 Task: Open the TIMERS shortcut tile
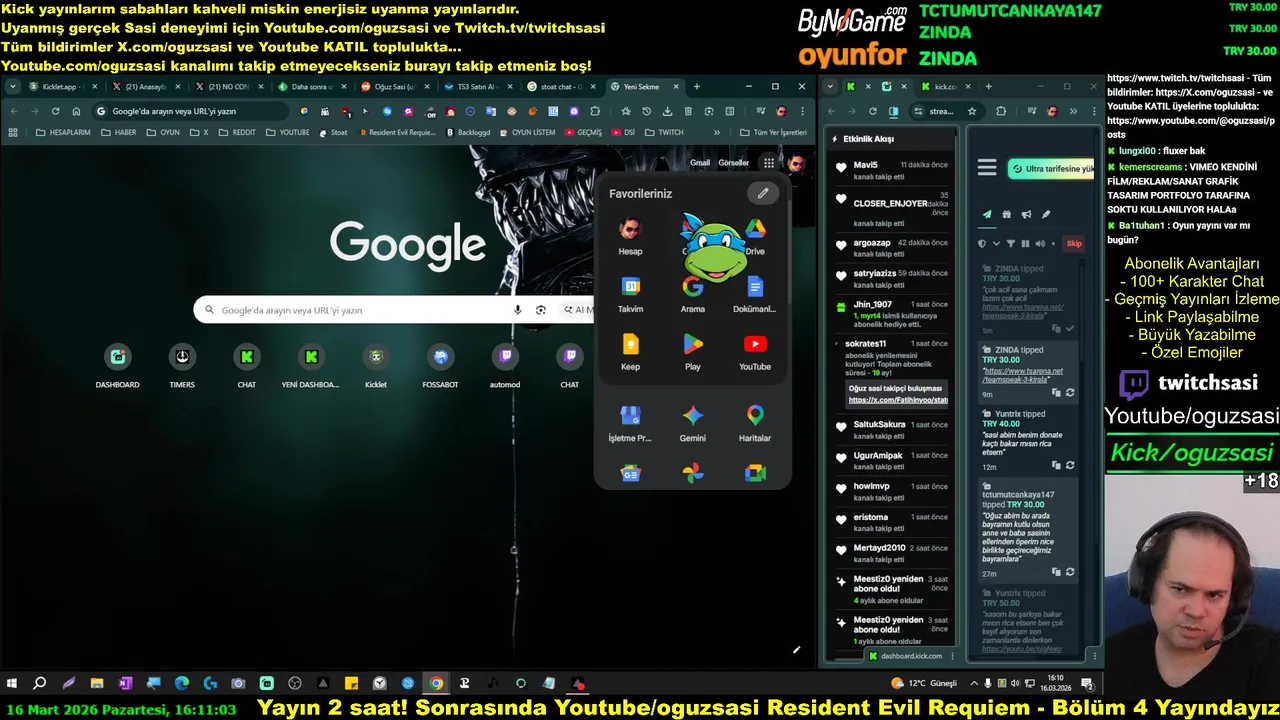pos(182,365)
